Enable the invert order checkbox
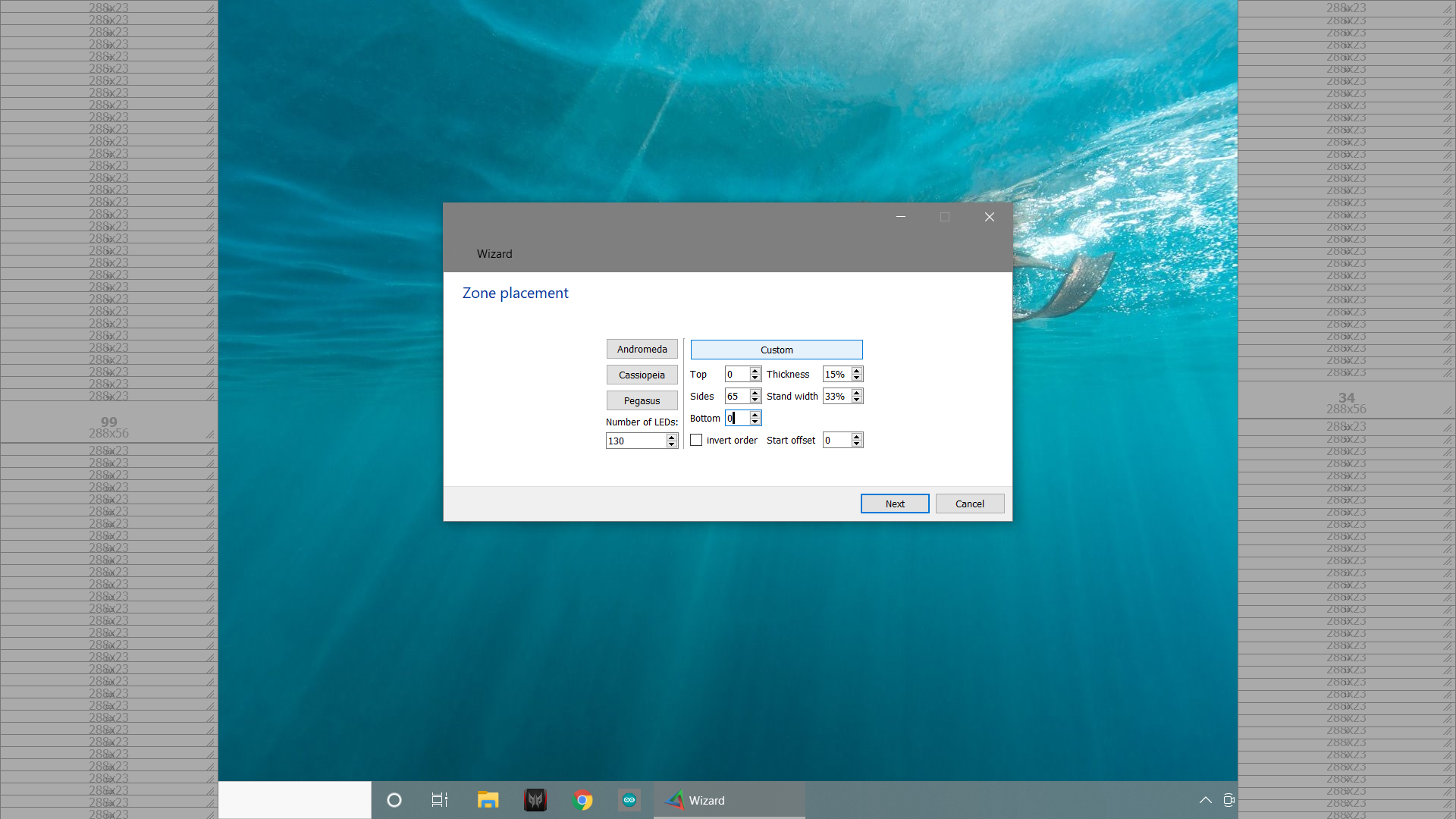This screenshot has width=1456, height=819. coord(696,440)
